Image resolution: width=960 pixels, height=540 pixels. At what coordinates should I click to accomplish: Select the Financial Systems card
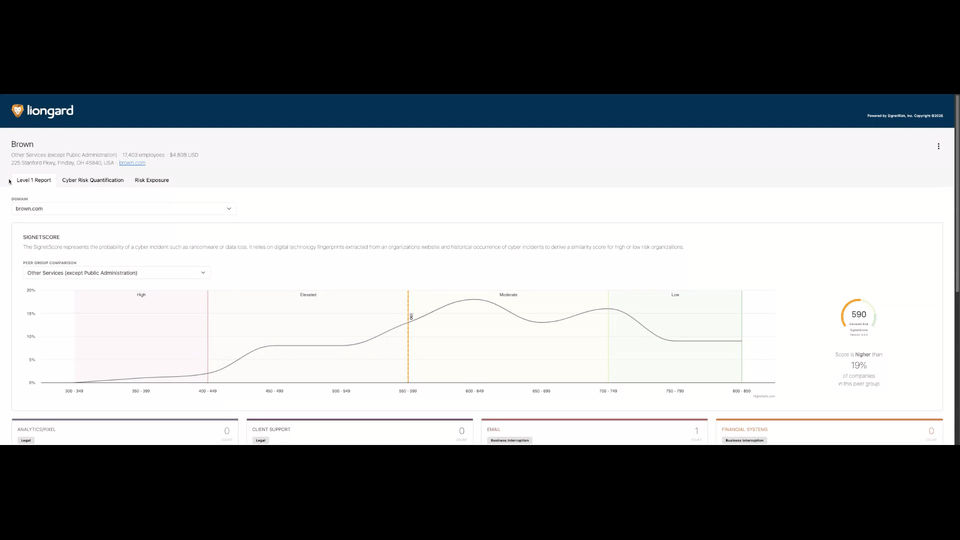pos(830,432)
